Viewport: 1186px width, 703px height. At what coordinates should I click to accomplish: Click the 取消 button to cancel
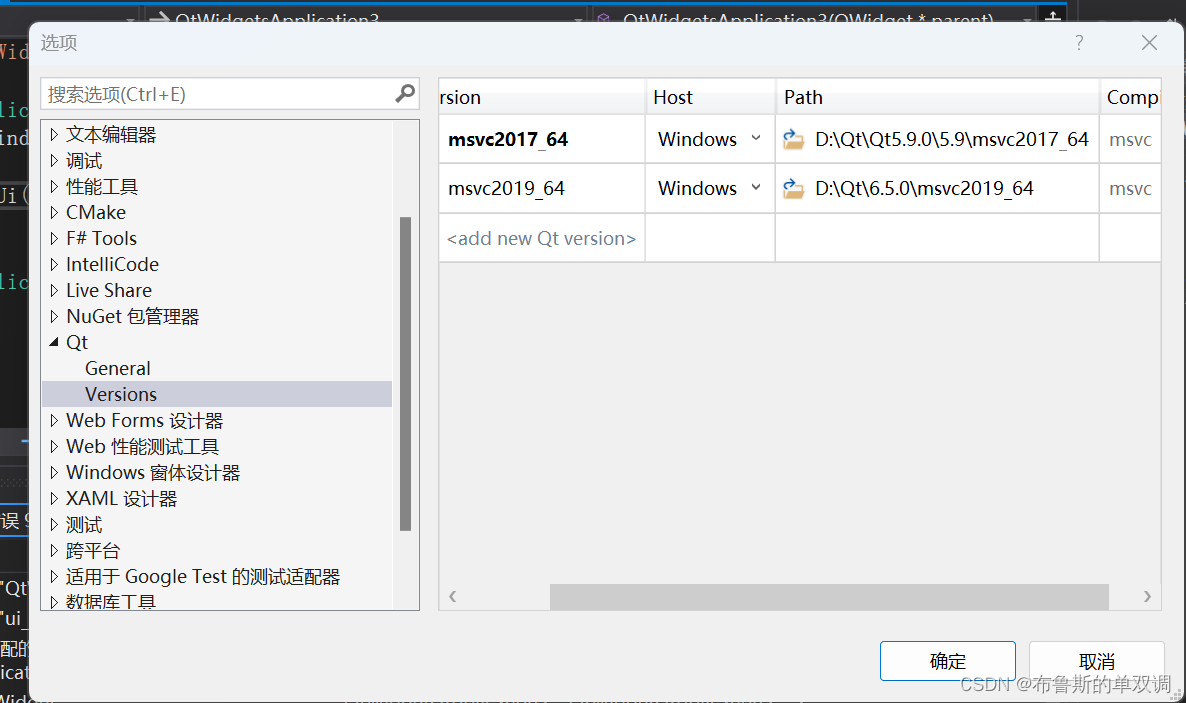[1096, 661]
